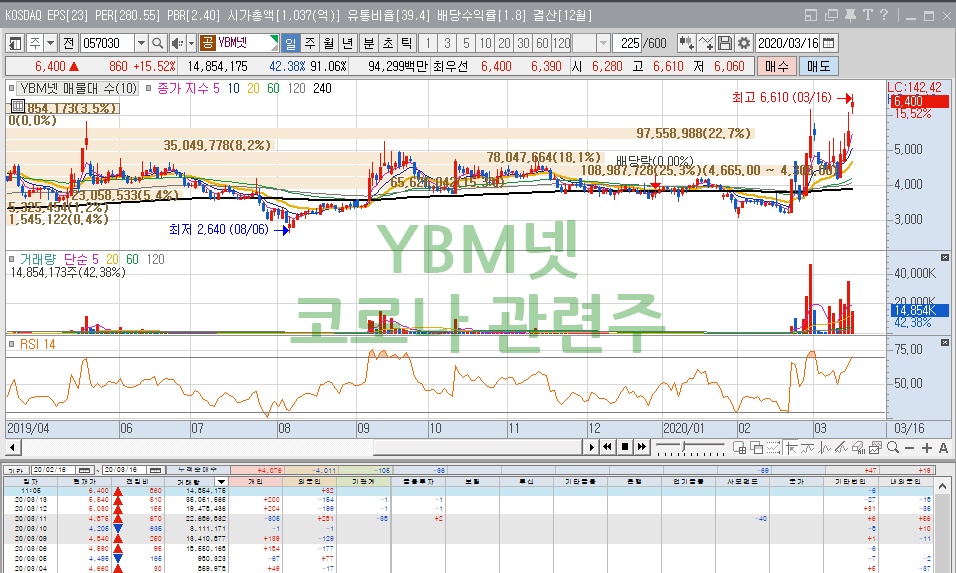Toggle the 거래량 volume indicator square

pyautogui.click(x=12, y=259)
